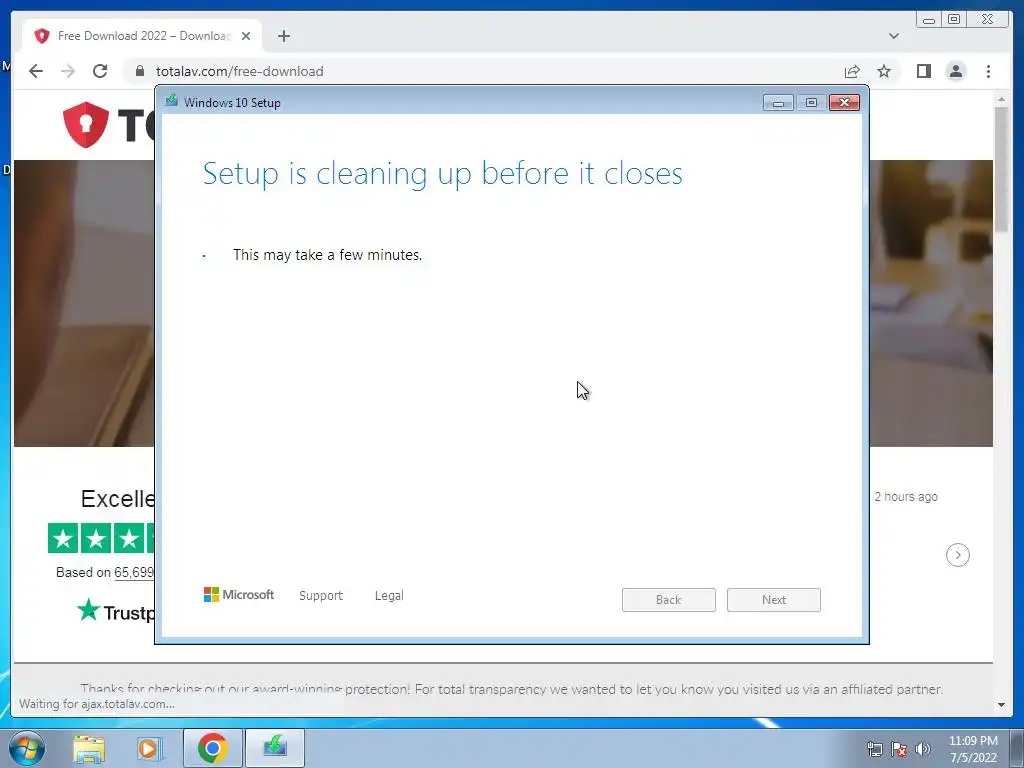This screenshot has height=768, width=1024.
Task: Reload the totalav.com page
Action: (x=100, y=71)
